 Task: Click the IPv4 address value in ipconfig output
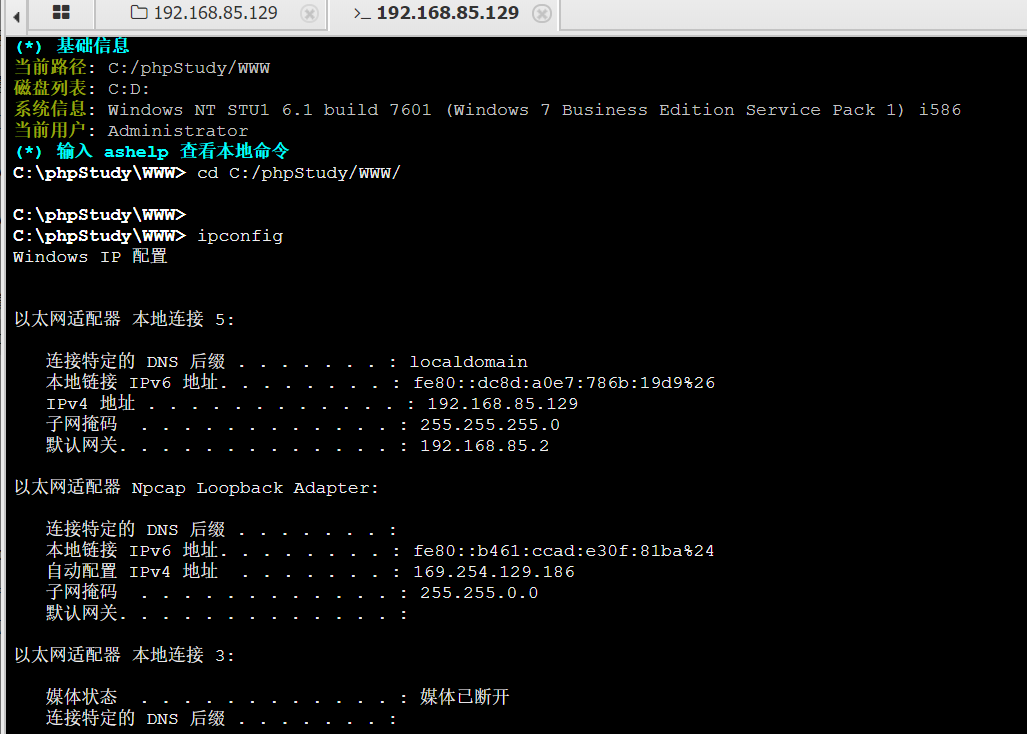click(502, 403)
